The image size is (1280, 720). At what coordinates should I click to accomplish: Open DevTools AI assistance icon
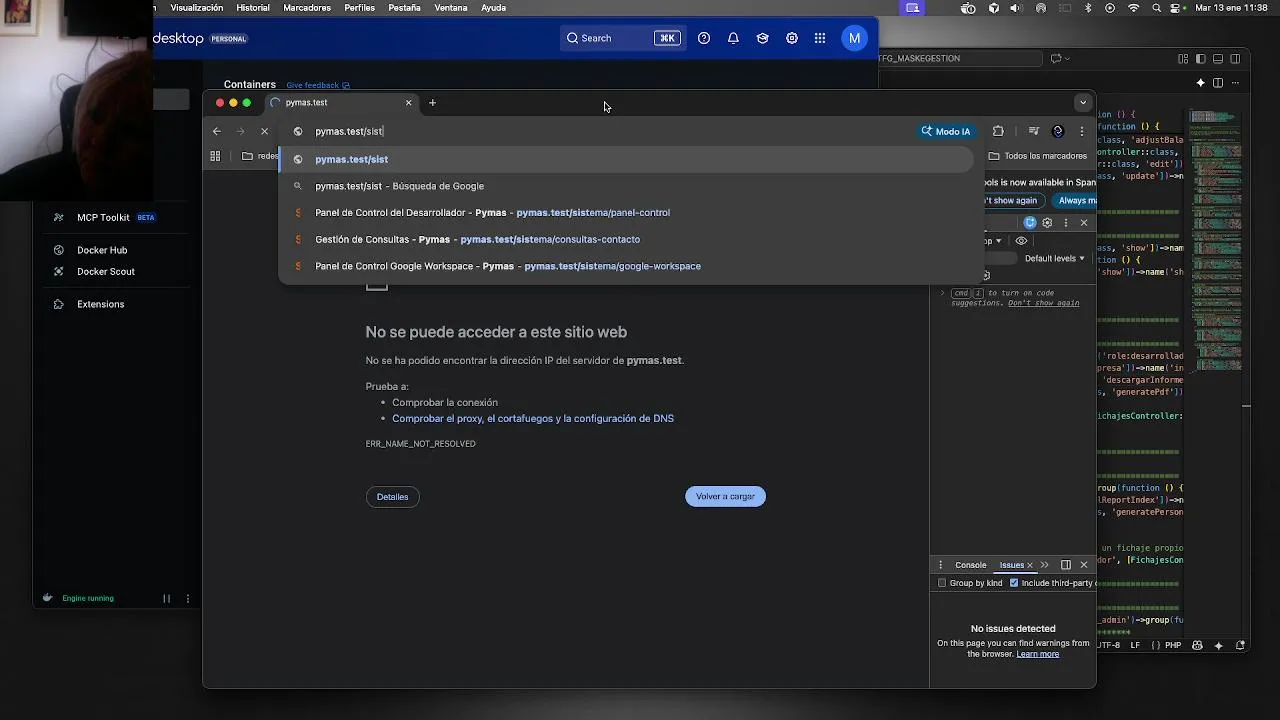click(x=1030, y=223)
